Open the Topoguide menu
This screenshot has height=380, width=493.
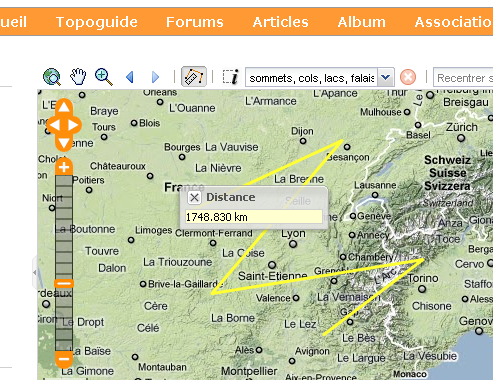pos(97,22)
